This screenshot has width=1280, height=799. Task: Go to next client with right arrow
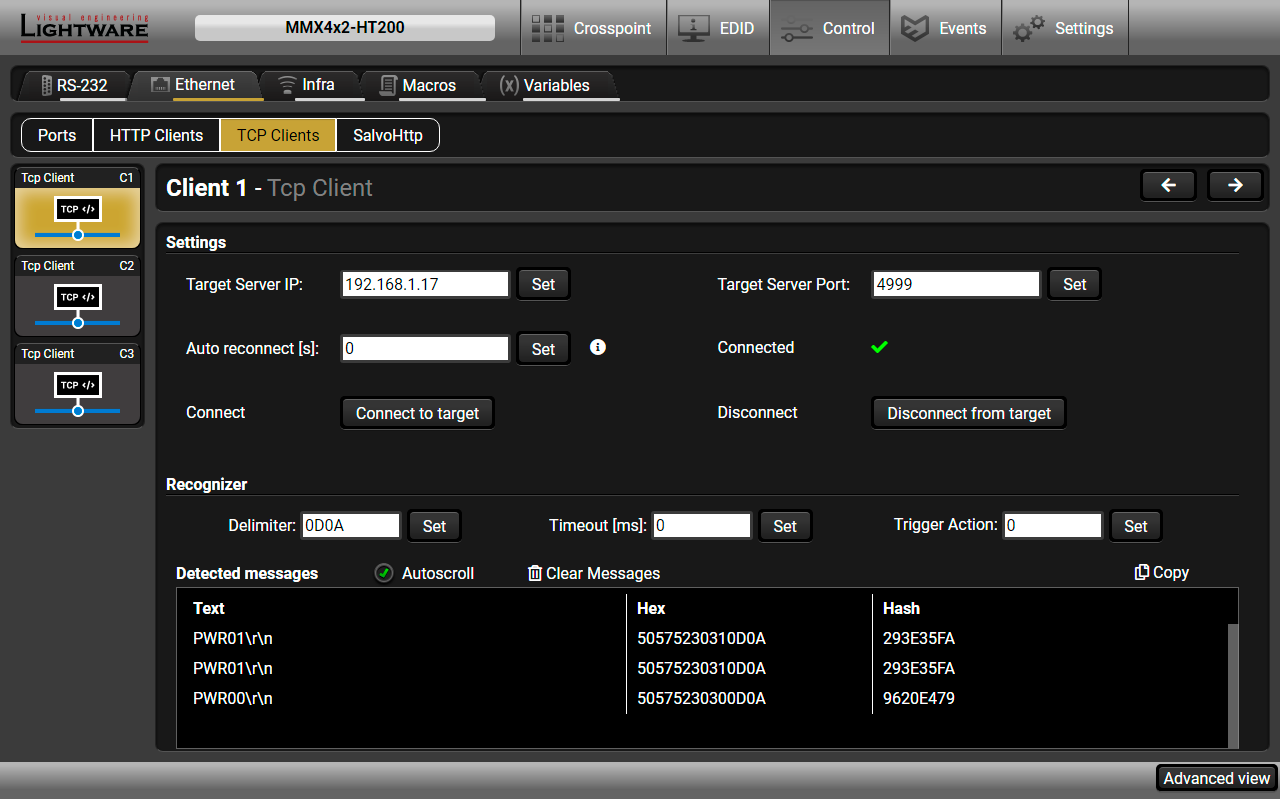[x=1235, y=185]
